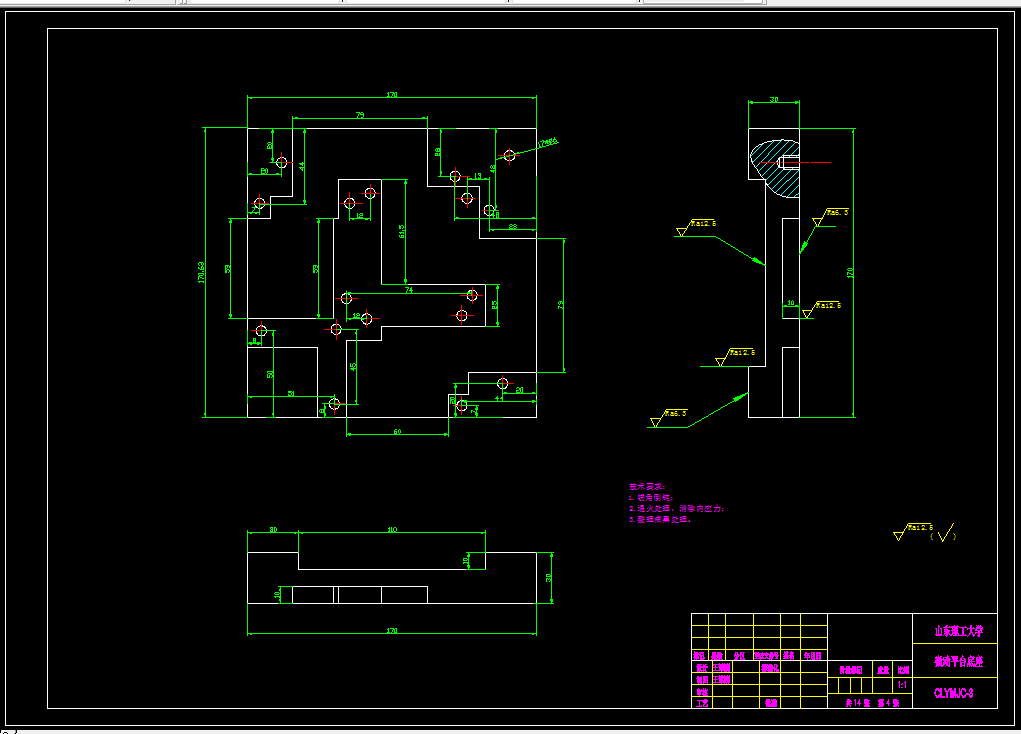Select the 工艺 row label in title block
Viewport: 1021px width, 734px height.
(702, 703)
